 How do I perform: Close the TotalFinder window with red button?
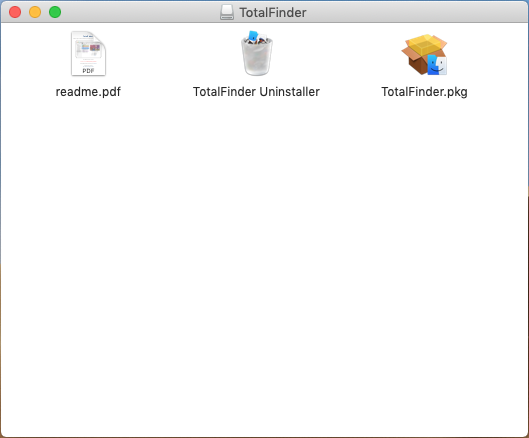(x=15, y=12)
